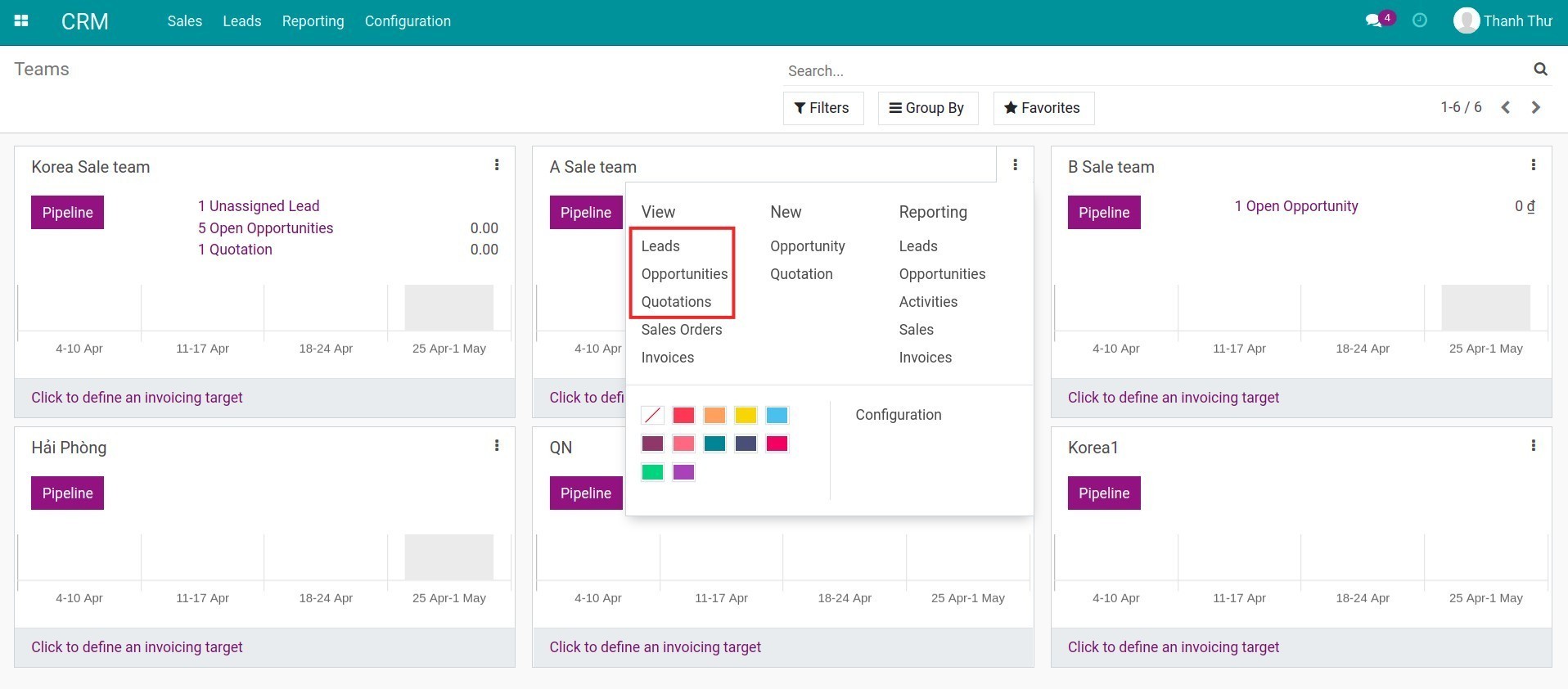Click the search magnifier icon
This screenshot has height=689, width=1568.
tap(1540, 70)
